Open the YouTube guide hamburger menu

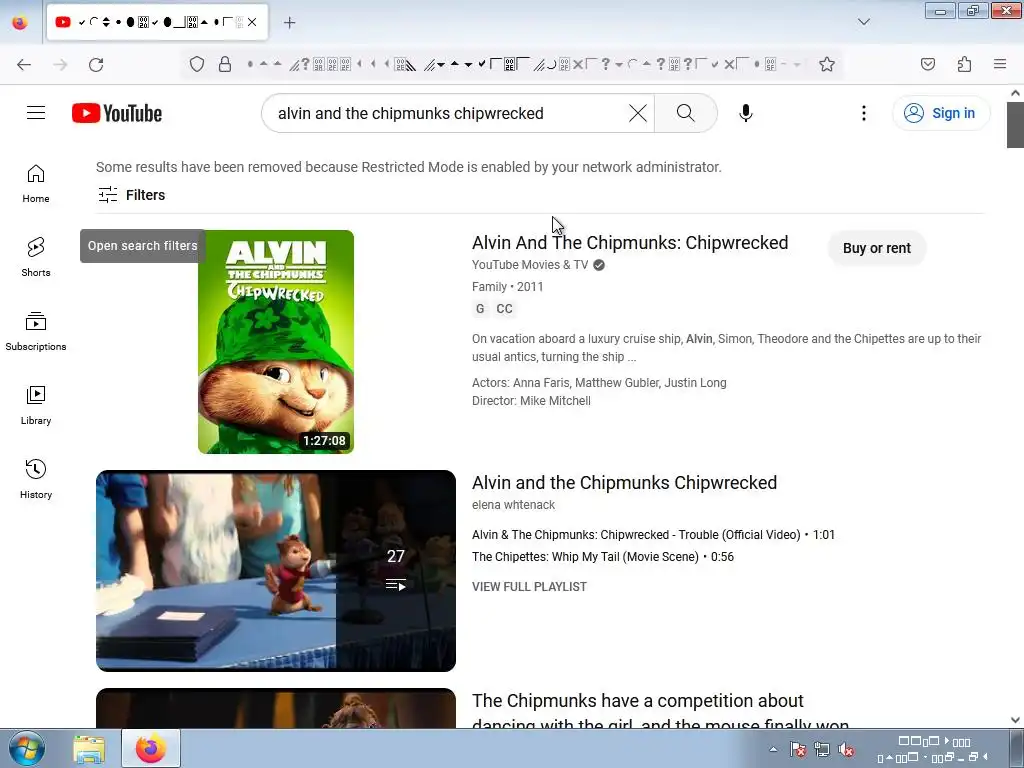[36, 113]
